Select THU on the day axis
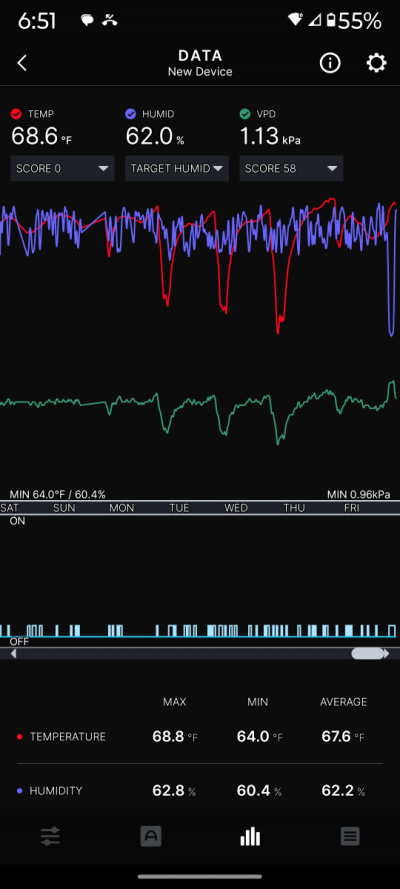This screenshot has width=400, height=889. point(294,508)
